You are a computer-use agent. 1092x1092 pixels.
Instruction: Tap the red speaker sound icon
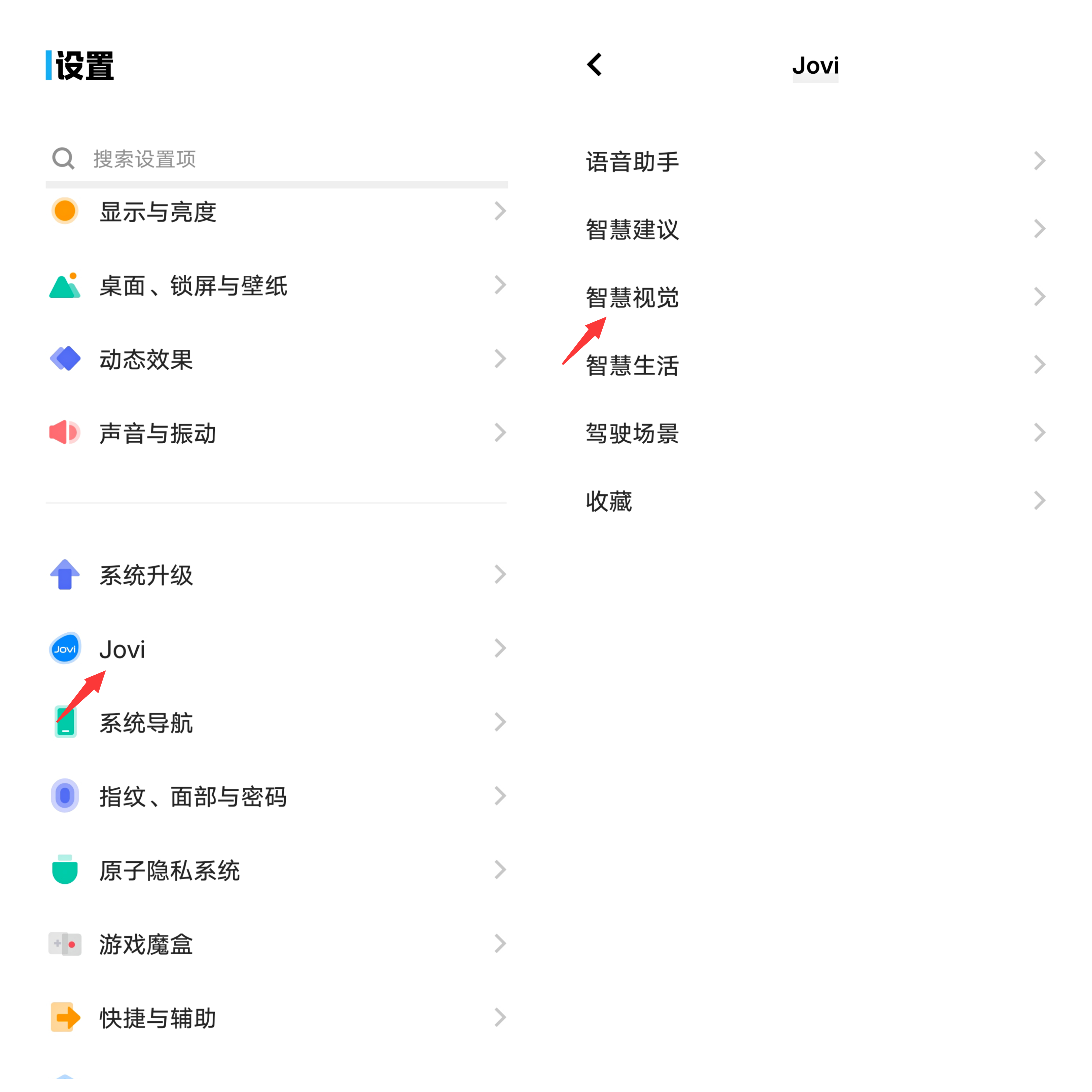[x=65, y=433]
